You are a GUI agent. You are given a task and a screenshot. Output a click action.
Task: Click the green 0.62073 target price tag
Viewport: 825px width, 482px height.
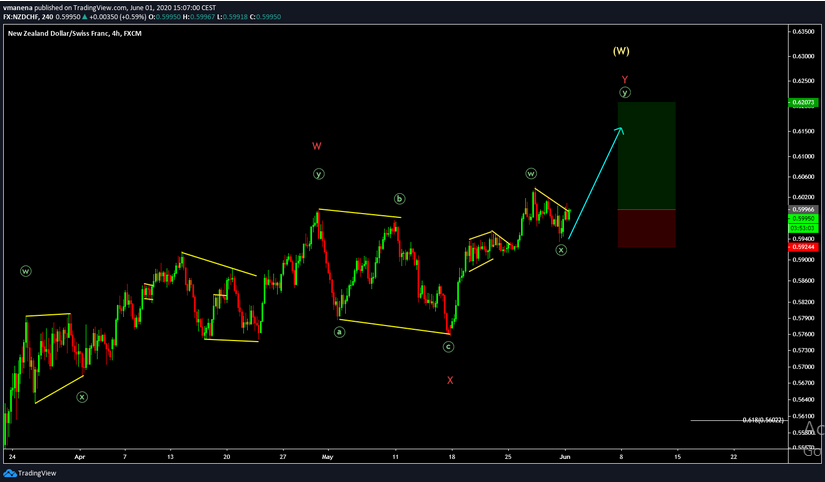click(803, 103)
